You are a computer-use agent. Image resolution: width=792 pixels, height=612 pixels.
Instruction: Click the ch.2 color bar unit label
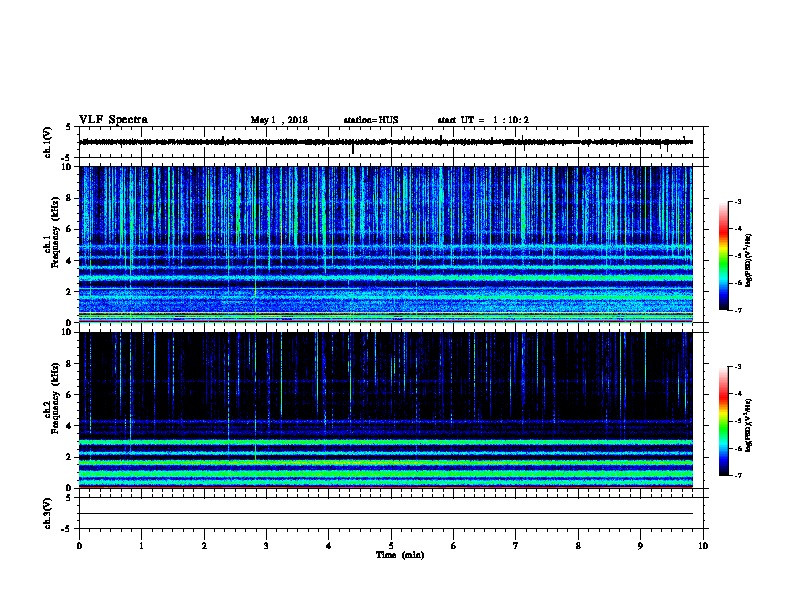pyautogui.click(x=748, y=425)
